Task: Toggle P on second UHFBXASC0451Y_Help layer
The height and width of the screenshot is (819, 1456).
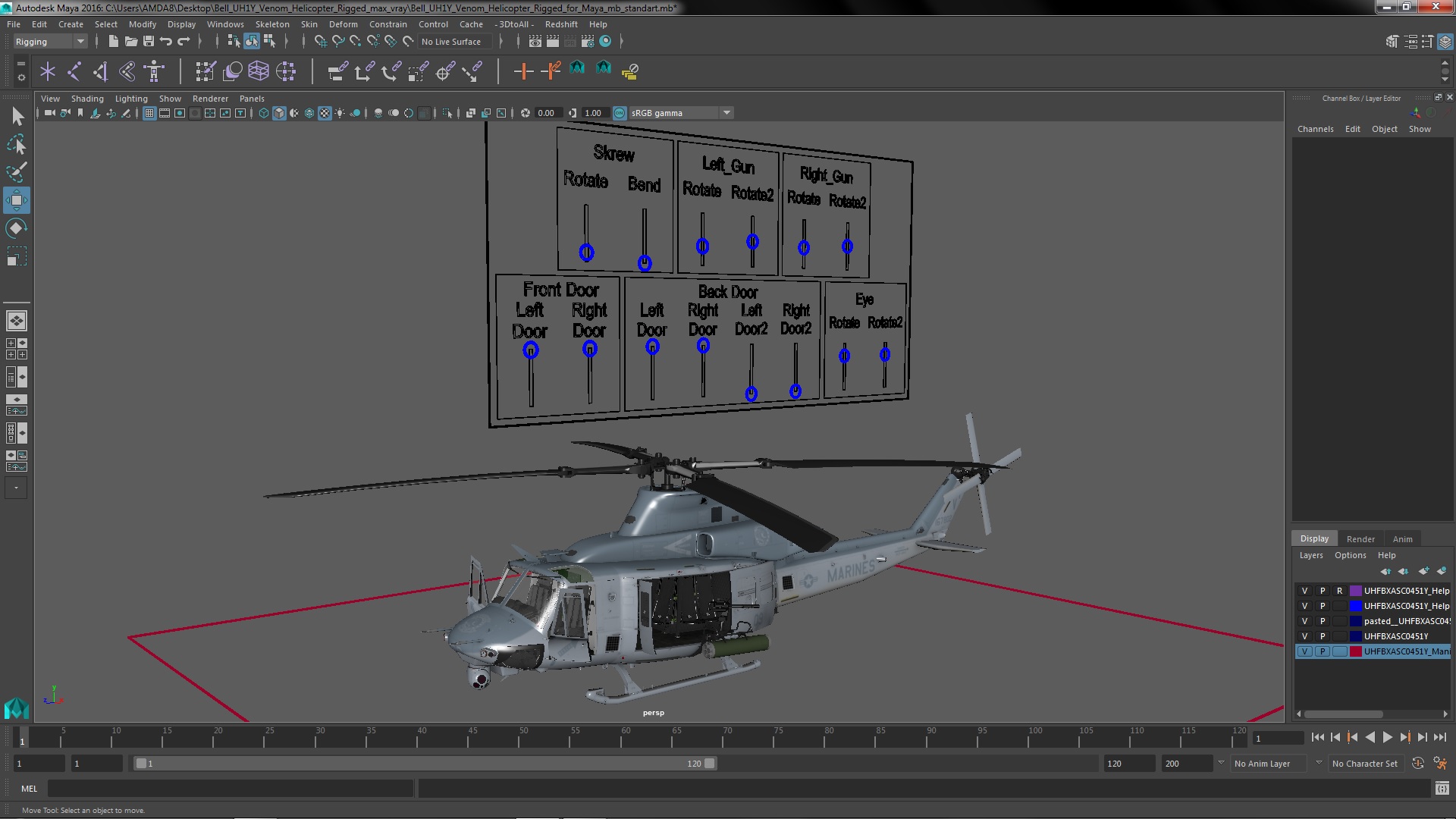Action: coord(1323,606)
